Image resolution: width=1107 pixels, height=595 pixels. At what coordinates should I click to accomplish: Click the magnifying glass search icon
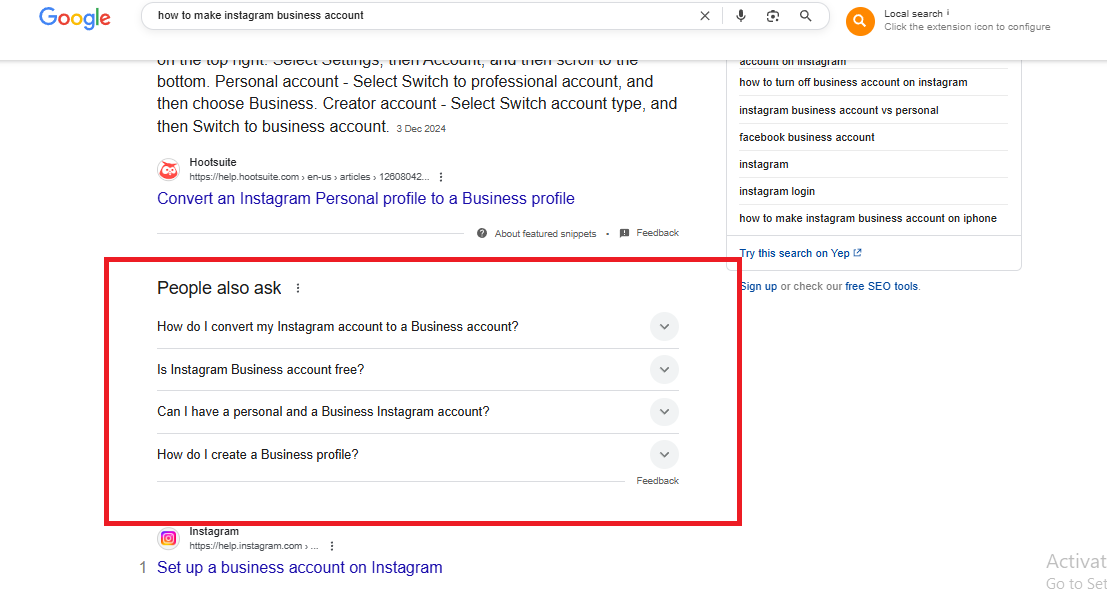806,16
